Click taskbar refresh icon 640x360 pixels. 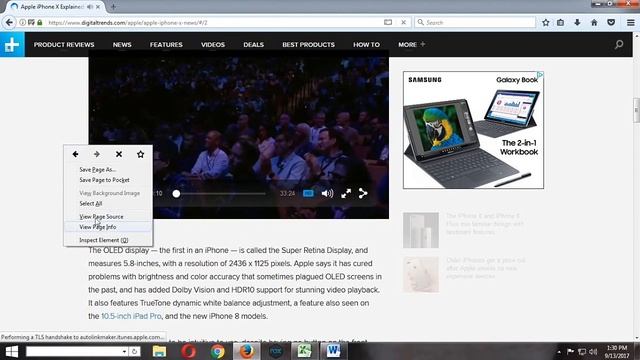coord(134,351)
